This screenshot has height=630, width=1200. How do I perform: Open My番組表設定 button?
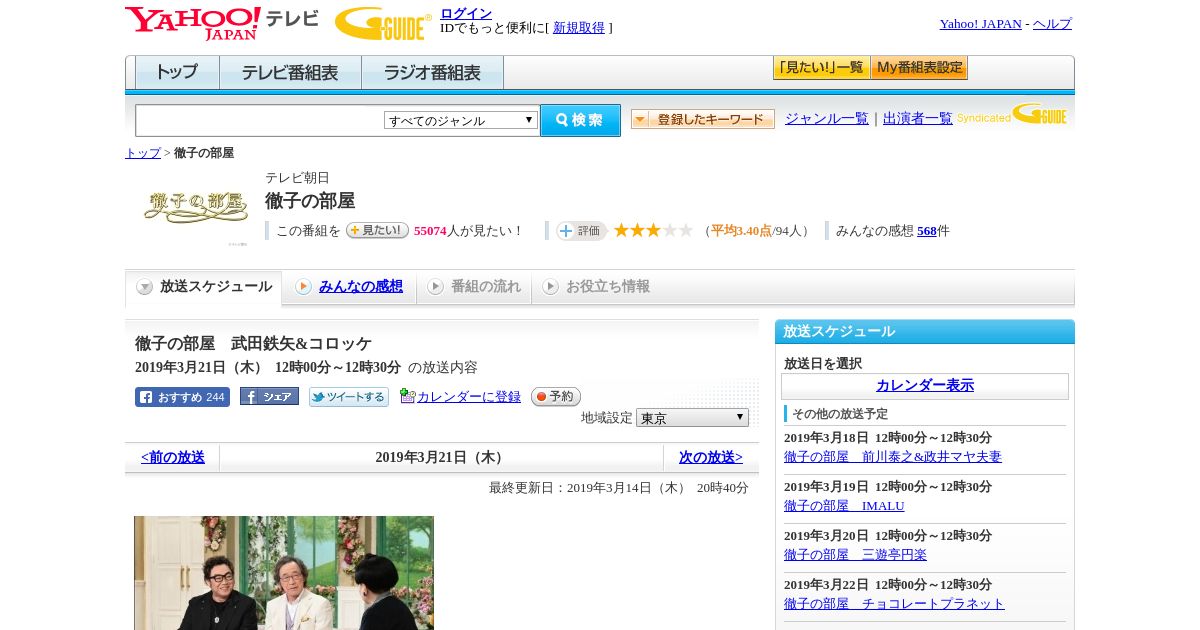(919, 68)
